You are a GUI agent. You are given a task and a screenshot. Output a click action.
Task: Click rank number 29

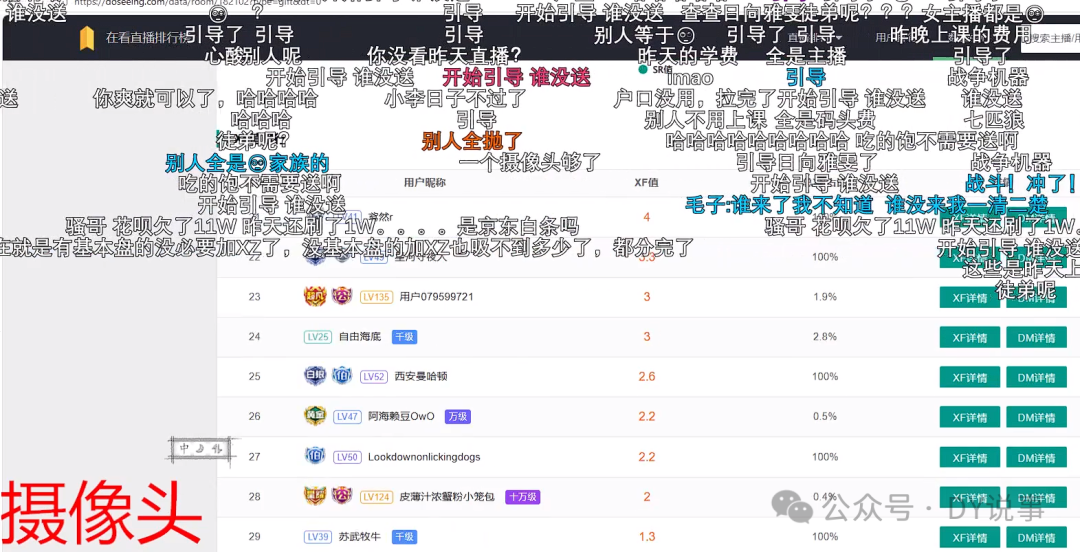pos(255,537)
